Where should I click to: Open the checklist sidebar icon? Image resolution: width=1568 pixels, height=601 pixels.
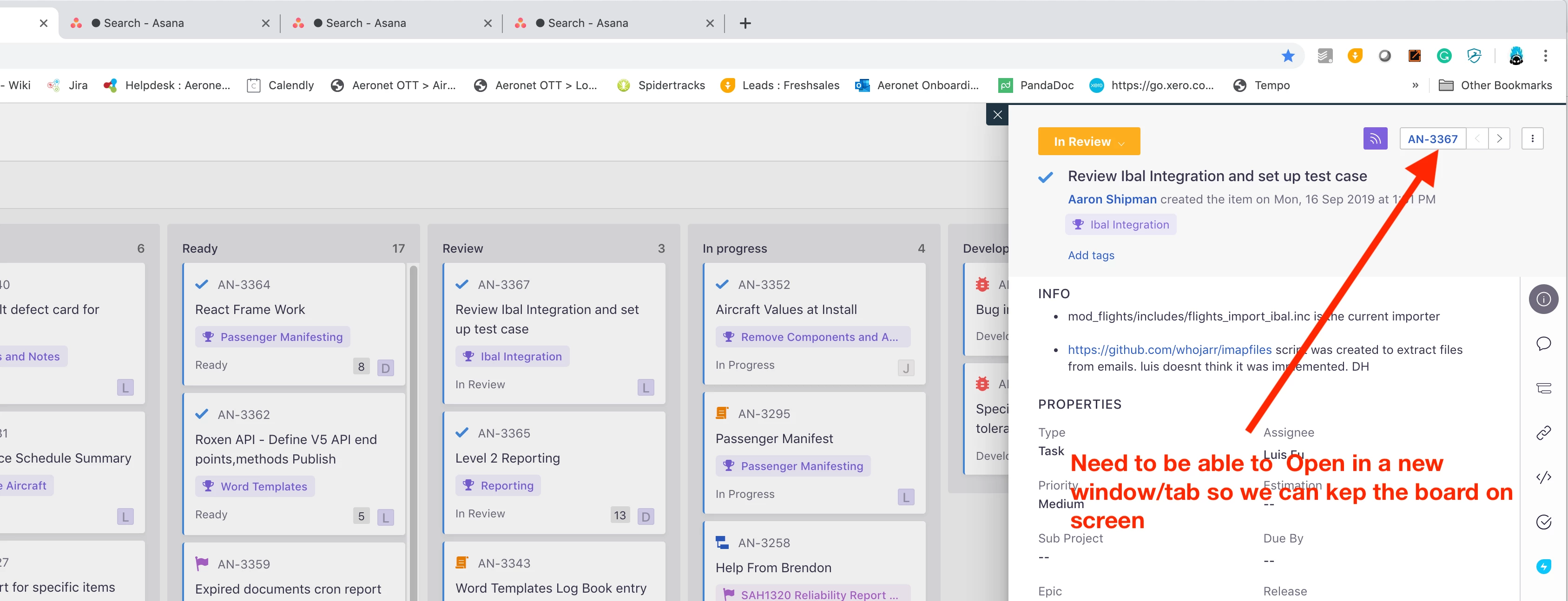click(1543, 522)
